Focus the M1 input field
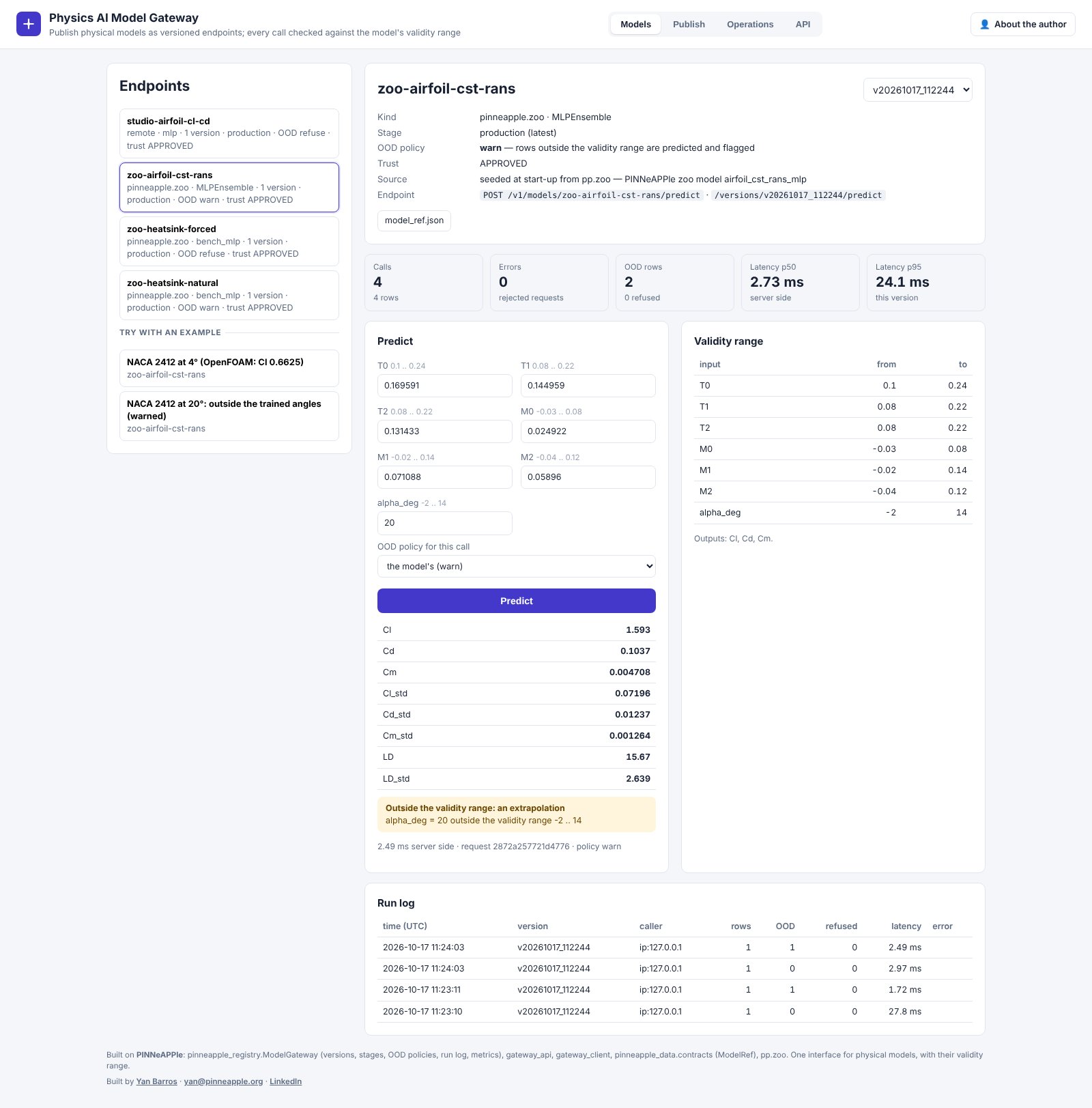Image resolution: width=1092 pixels, height=1108 pixels. pyautogui.click(x=444, y=477)
